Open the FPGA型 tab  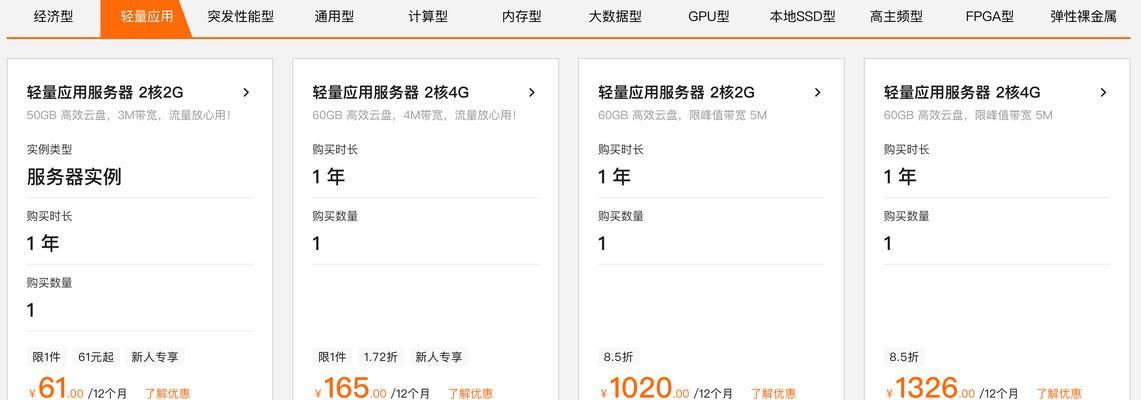click(x=990, y=17)
